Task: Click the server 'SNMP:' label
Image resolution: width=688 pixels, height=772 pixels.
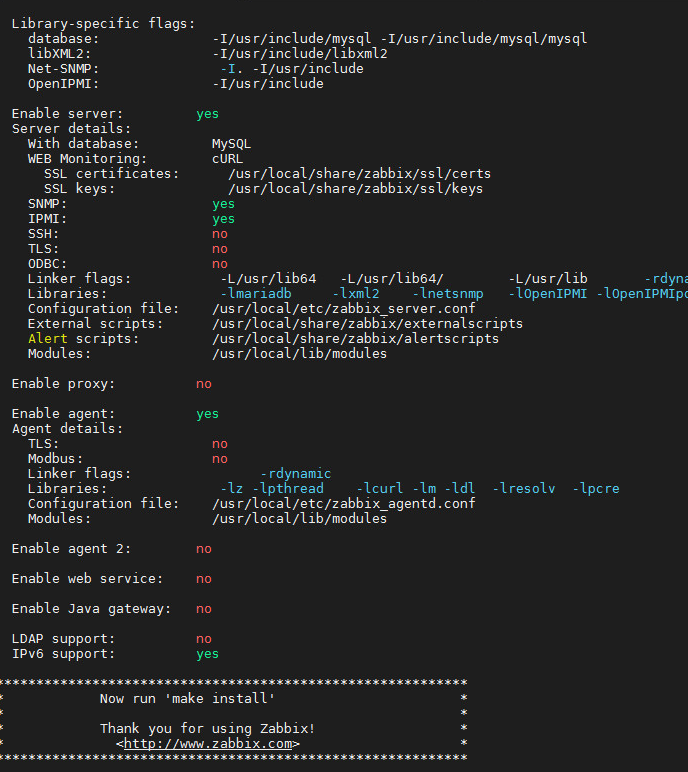Action: 47,204
